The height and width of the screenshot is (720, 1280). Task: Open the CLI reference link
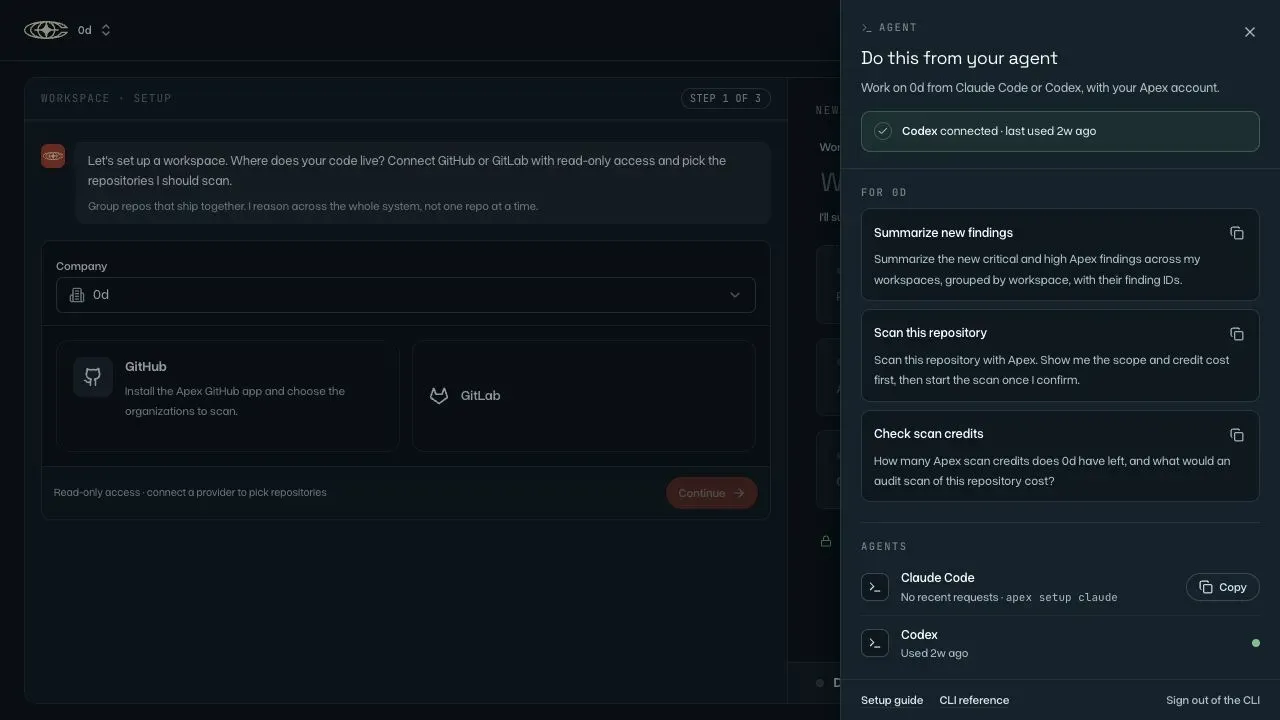(974, 700)
